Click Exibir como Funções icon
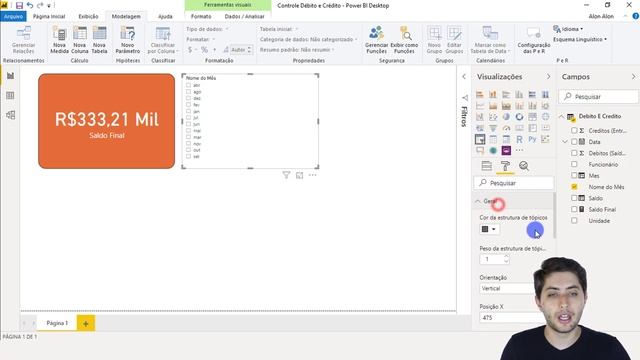The width and height of the screenshot is (640, 360). click(x=404, y=40)
